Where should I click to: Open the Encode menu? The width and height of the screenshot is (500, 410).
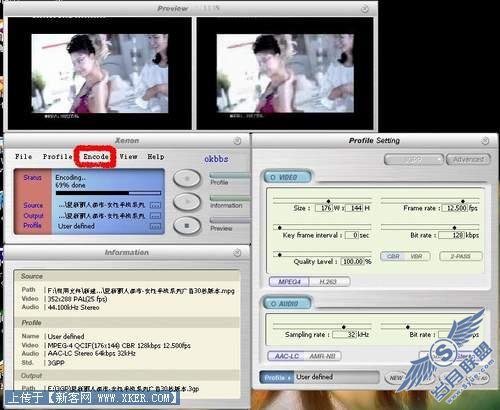(x=96, y=156)
